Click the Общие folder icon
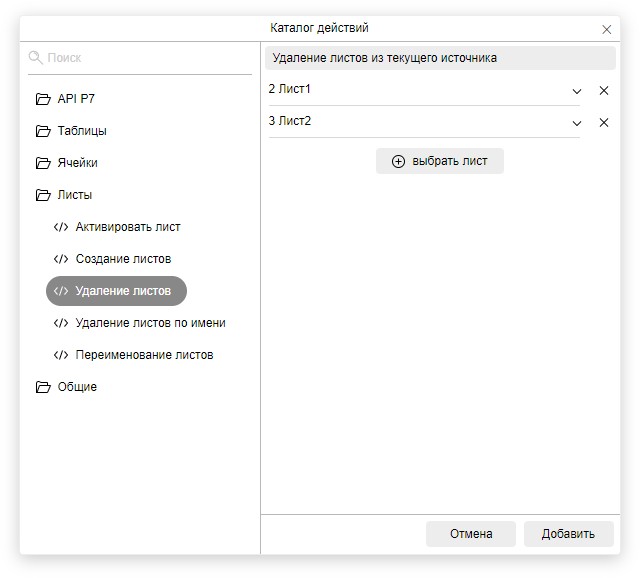This screenshot has height=578, width=640. [x=42, y=387]
